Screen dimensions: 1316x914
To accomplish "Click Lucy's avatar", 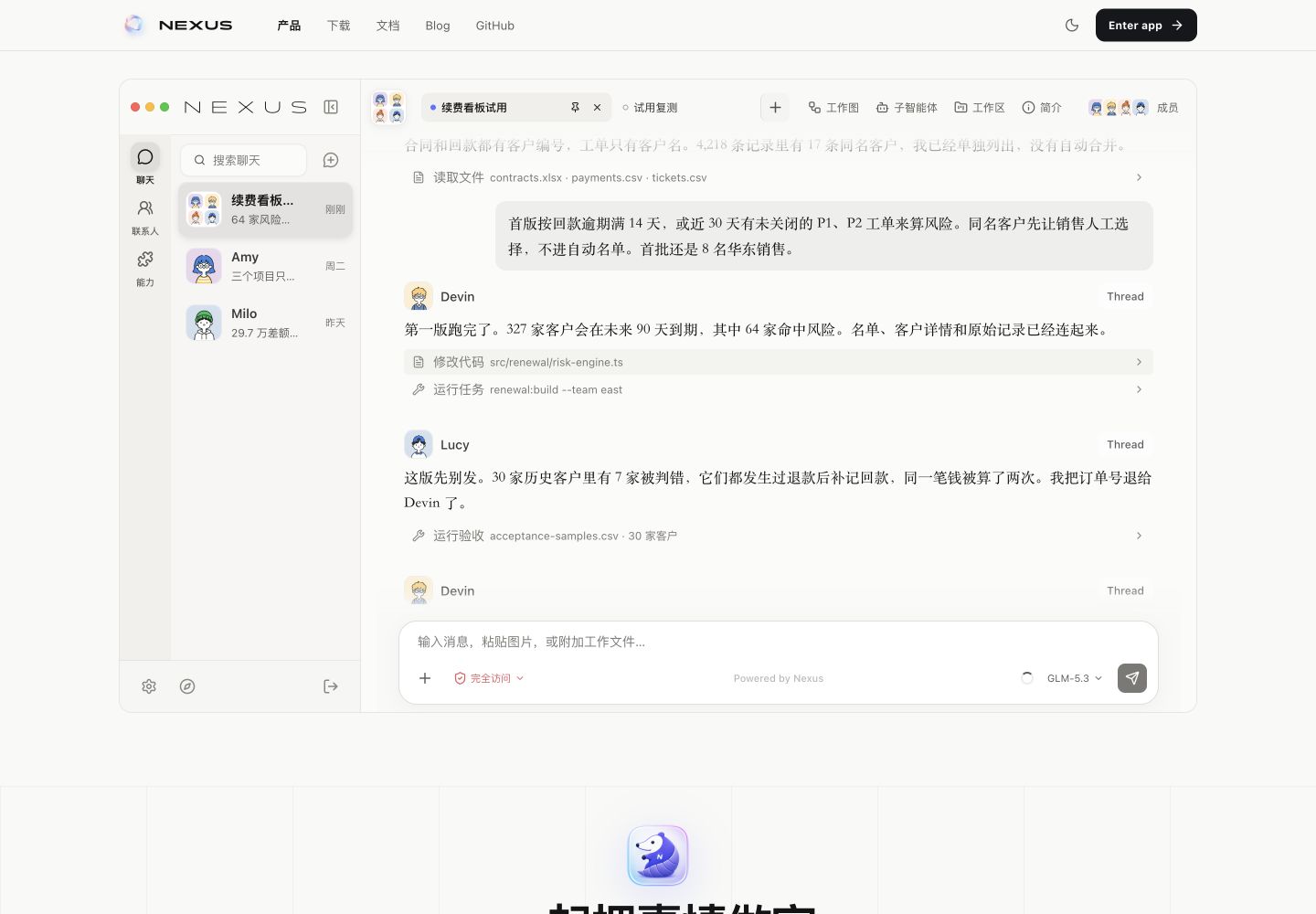I will coord(419,444).
